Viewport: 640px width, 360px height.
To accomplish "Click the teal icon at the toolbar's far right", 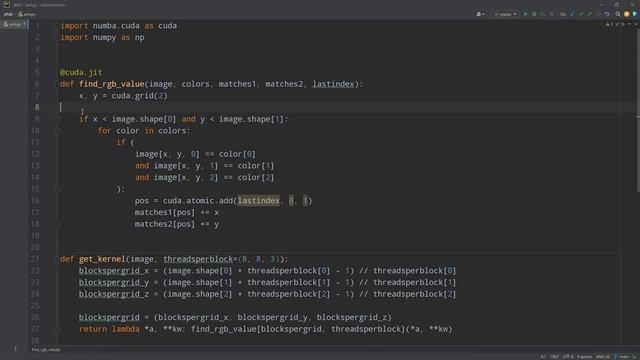I will click(635, 14).
